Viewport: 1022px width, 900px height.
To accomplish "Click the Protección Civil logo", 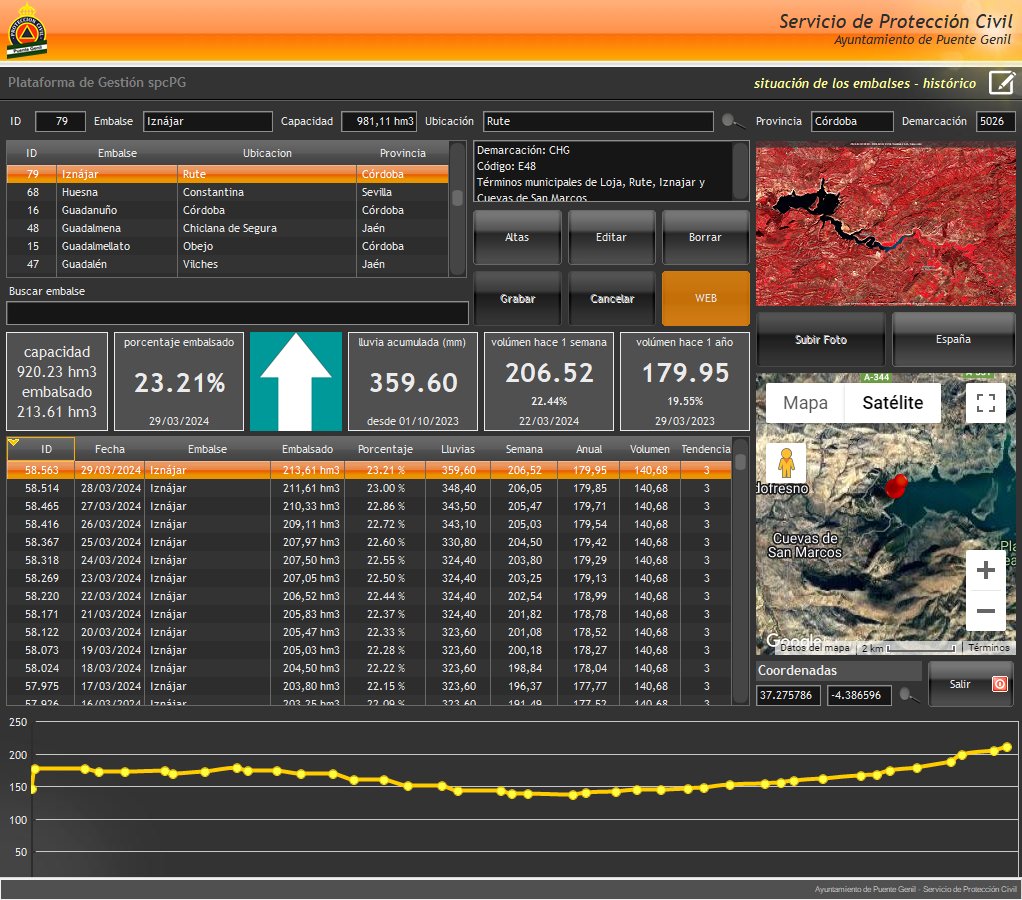I will [x=27, y=31].
